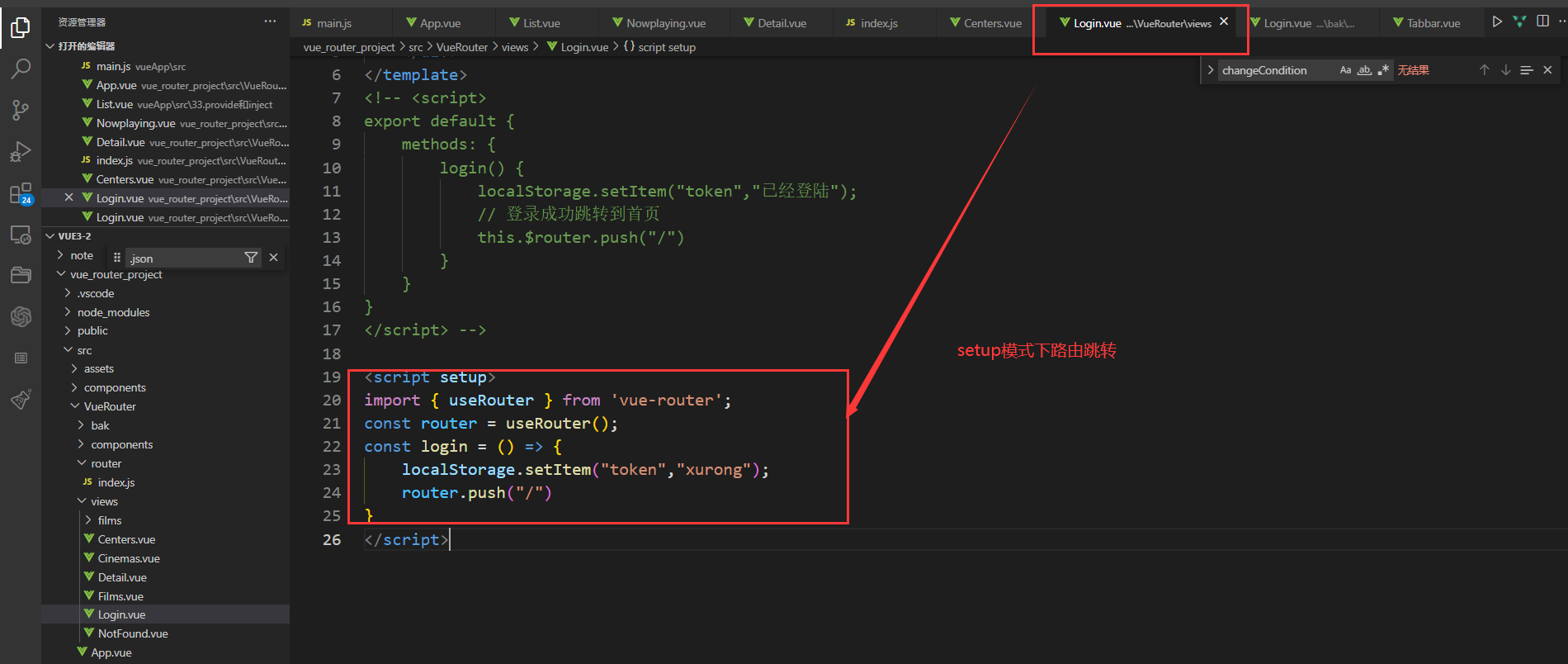This screenshot has height=664, width=1568.
Task: Open the Run and Debug view
Action: (21, 152)
